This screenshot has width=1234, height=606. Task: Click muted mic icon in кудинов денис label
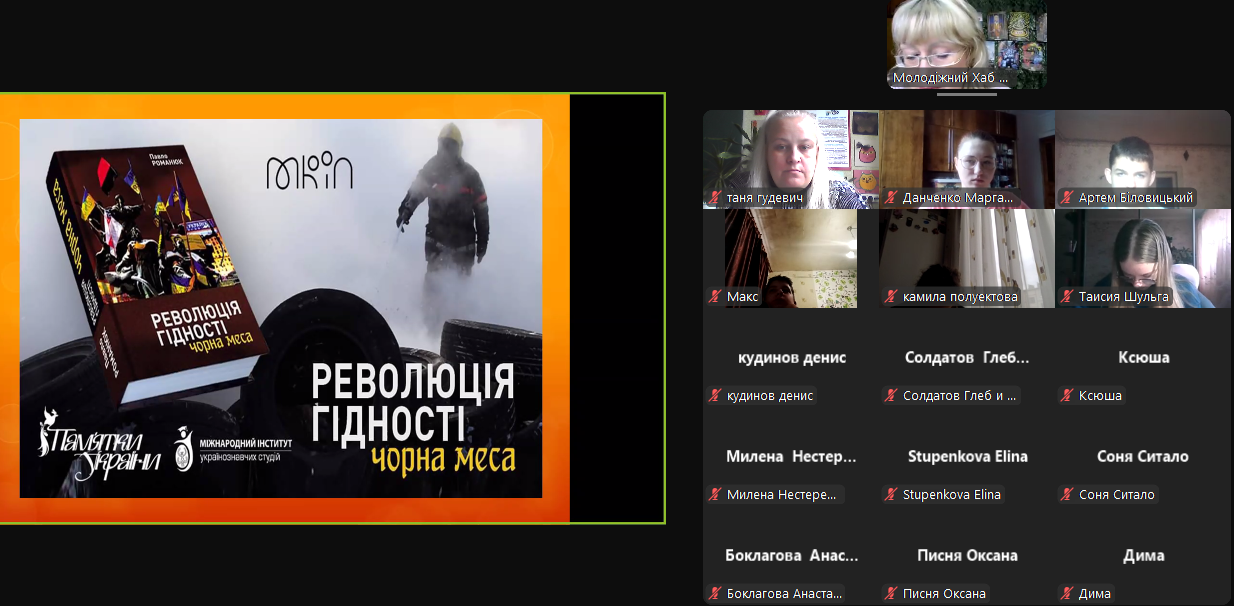pos(715,396)
